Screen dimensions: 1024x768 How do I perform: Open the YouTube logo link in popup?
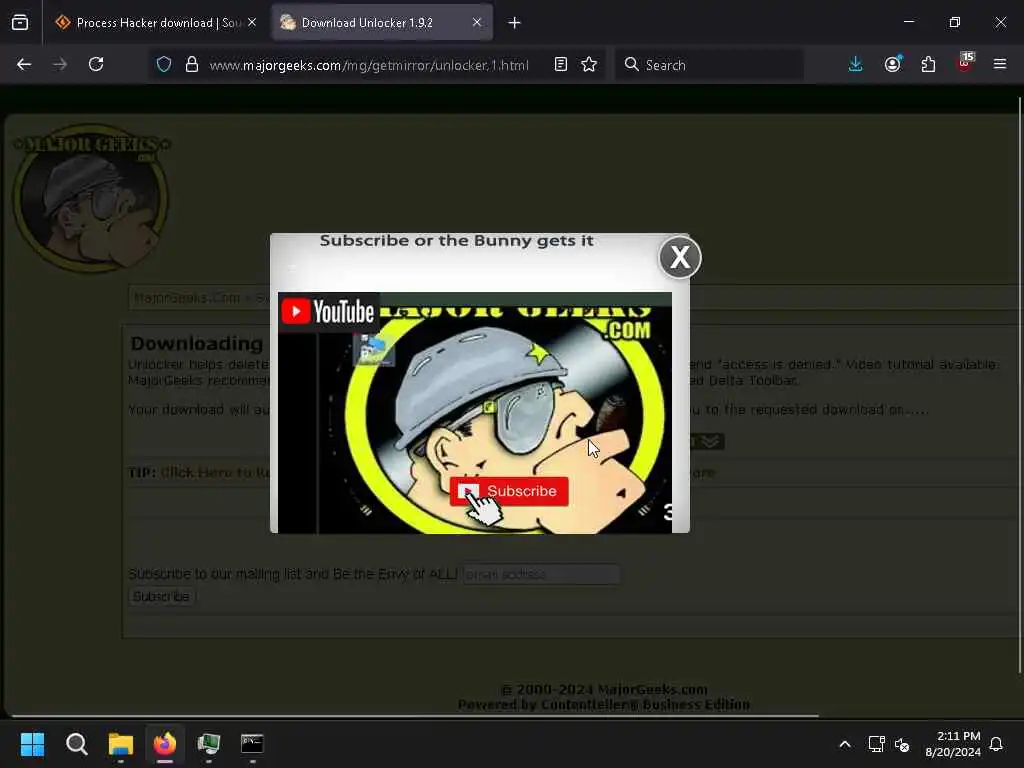(x=328, y=312)
